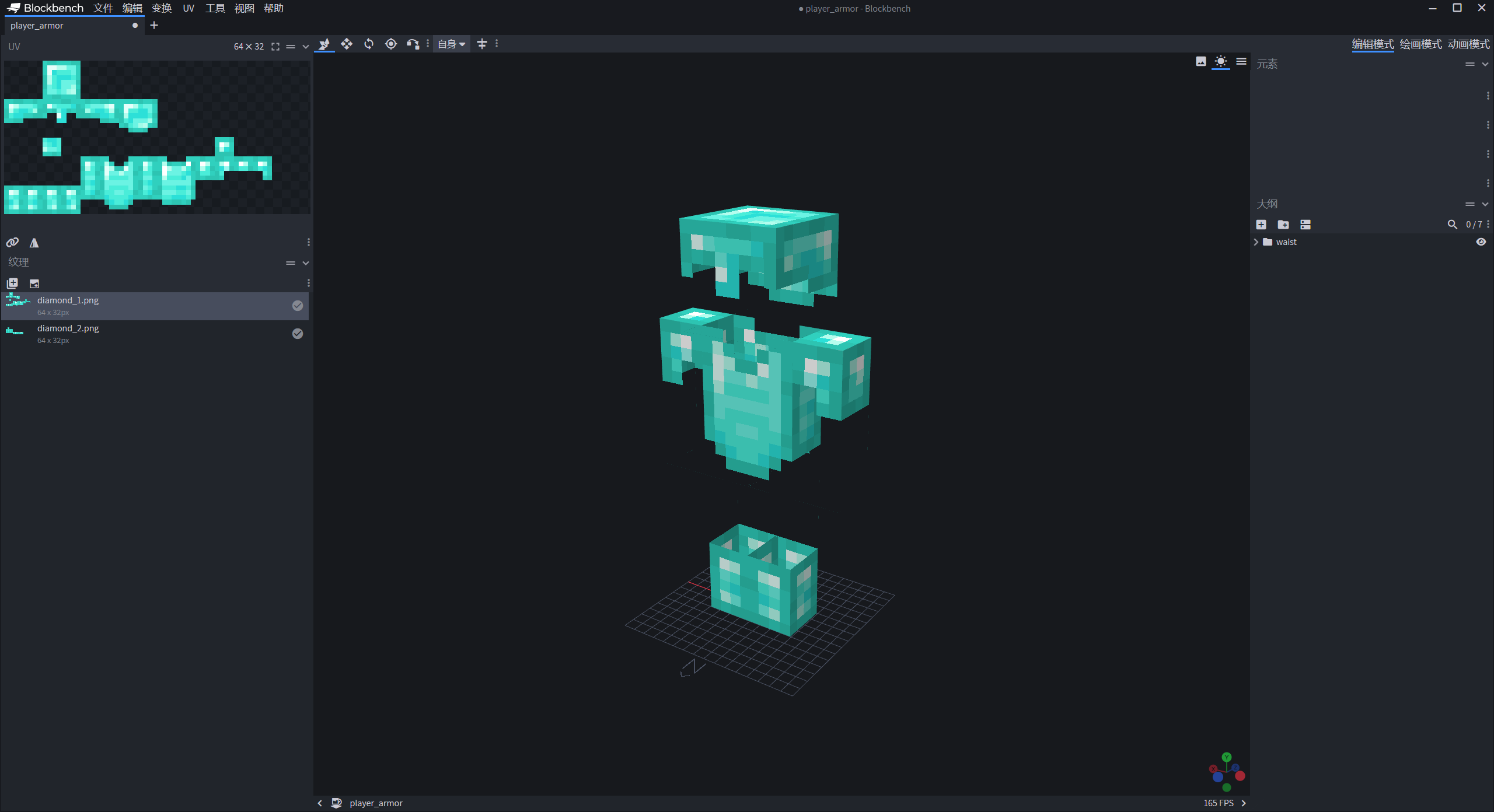Open textures toolbar more options
Screen dimensions: 1494x812
coord(308,283)
